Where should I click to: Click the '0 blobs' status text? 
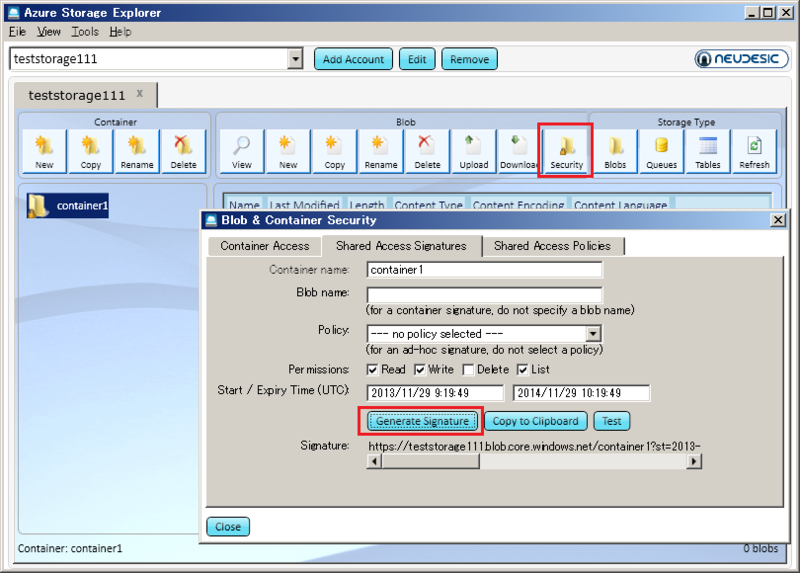coord(760,549)
